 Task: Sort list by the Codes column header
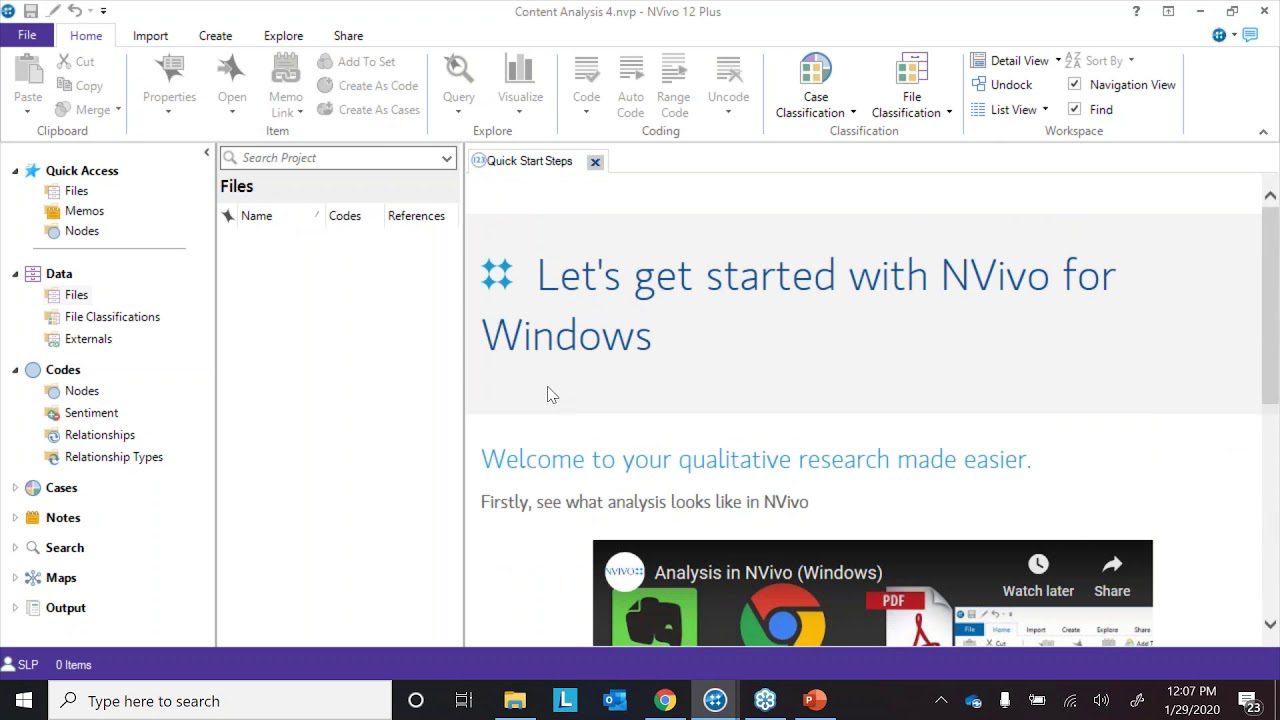tap(345, 216)
